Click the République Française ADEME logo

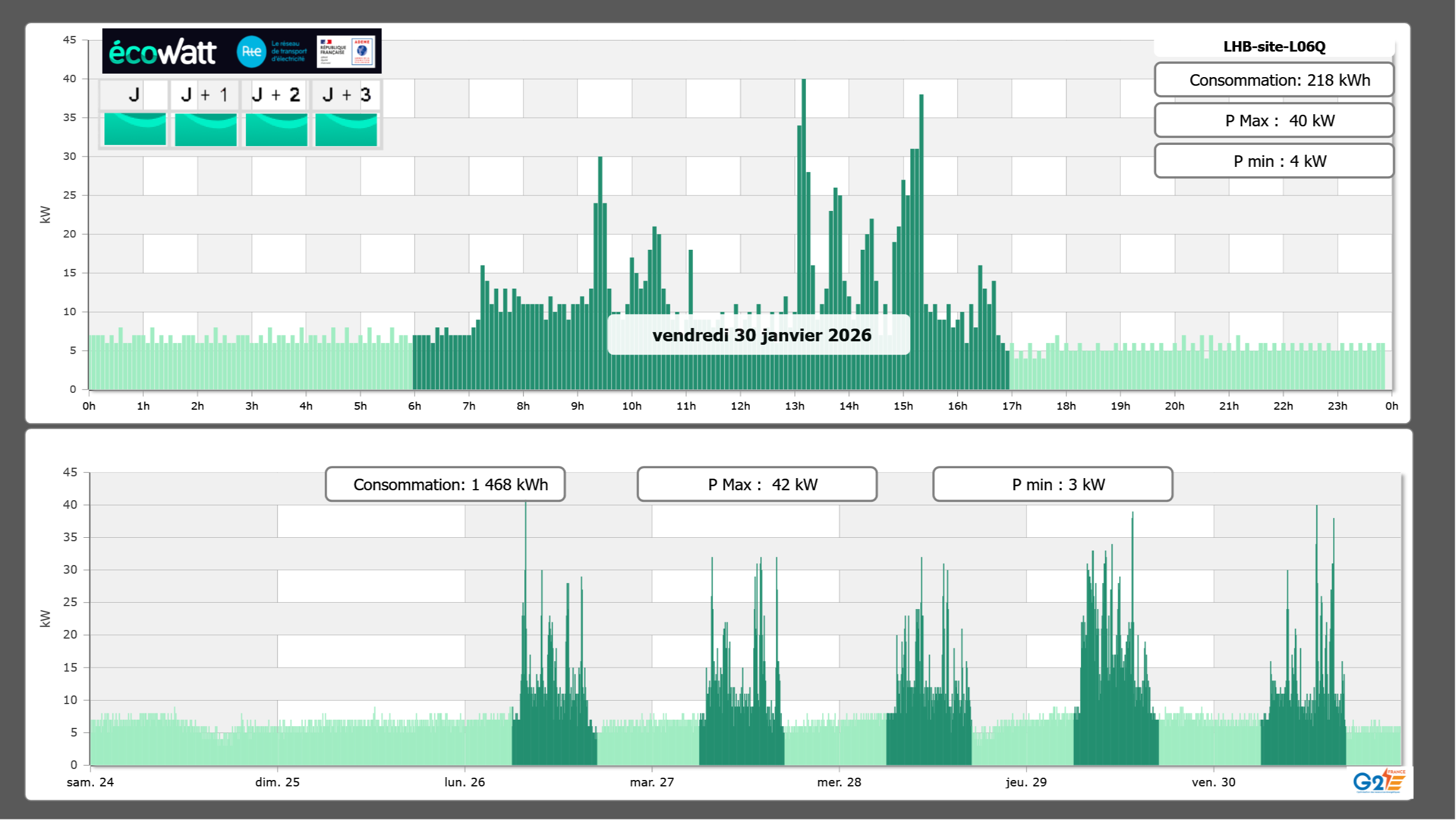pyautogui.click(x=346, y=52)
